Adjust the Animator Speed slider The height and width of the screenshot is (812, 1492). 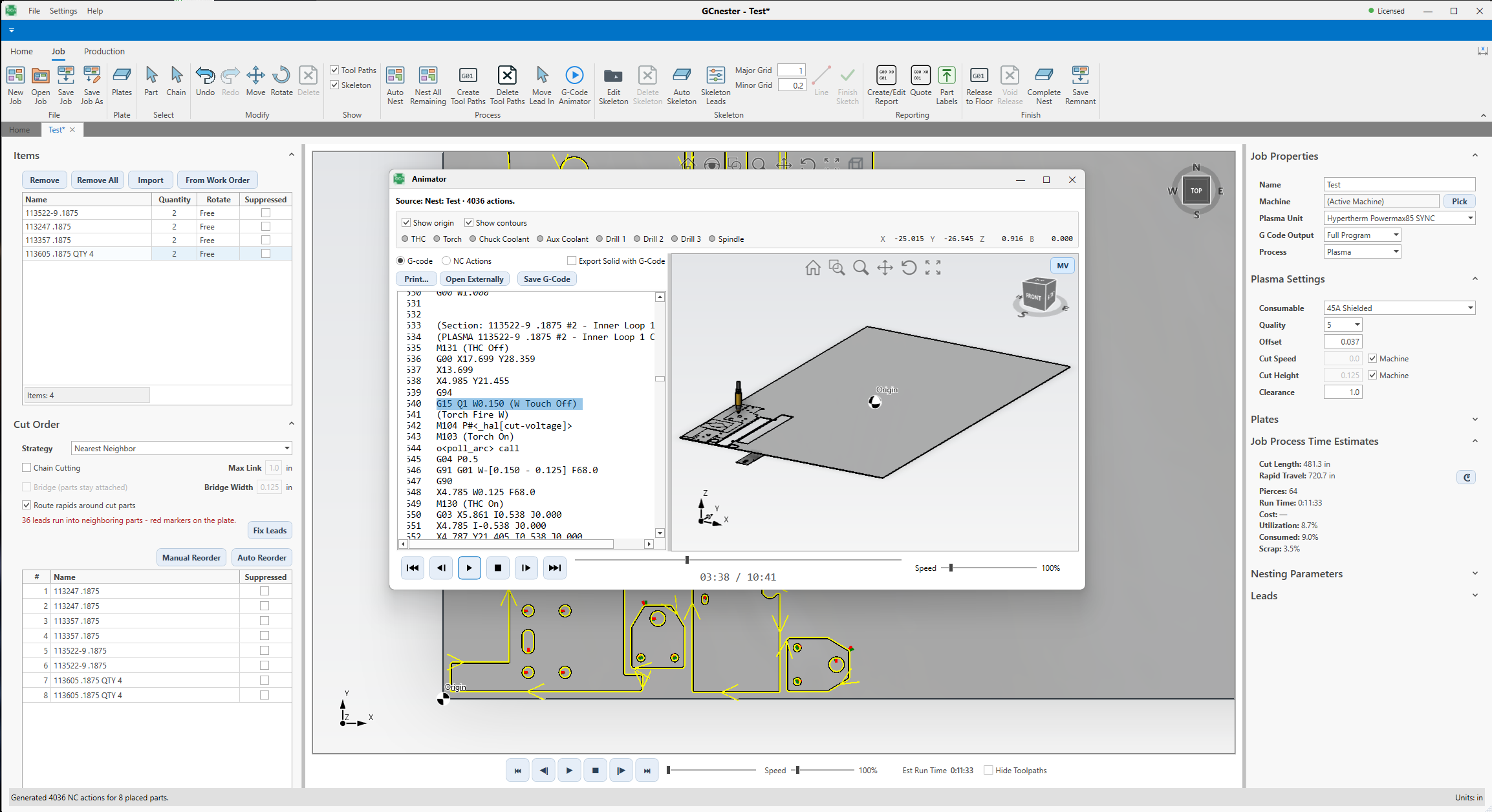point(951,568)
